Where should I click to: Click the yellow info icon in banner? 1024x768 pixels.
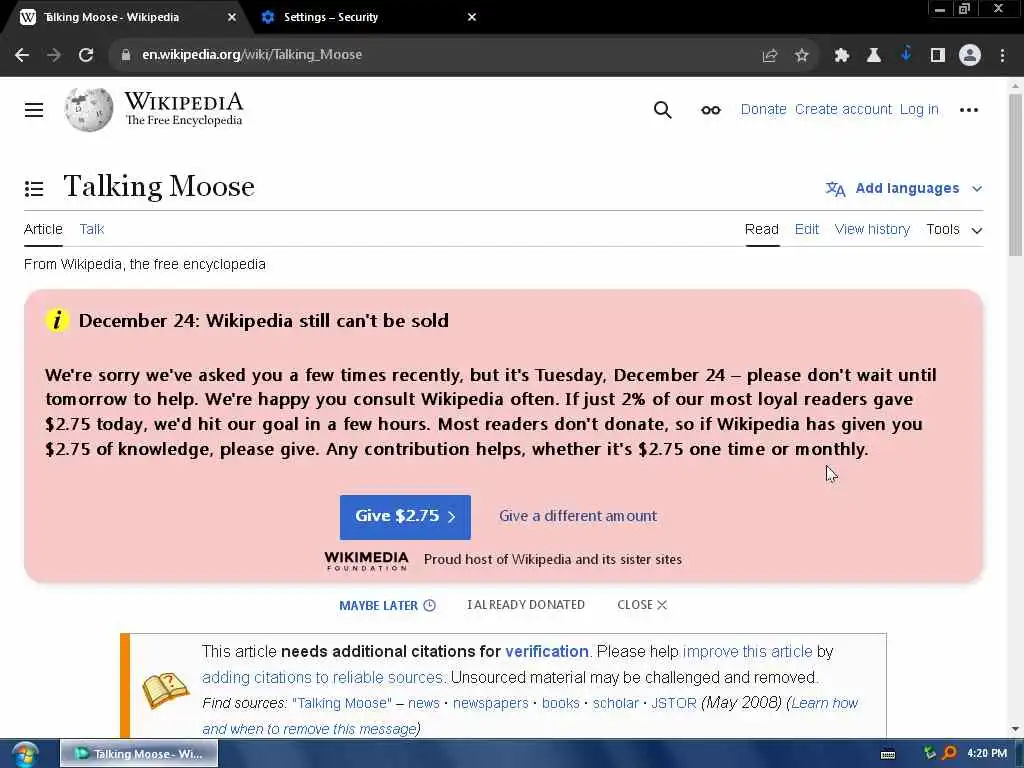[57, 320]
